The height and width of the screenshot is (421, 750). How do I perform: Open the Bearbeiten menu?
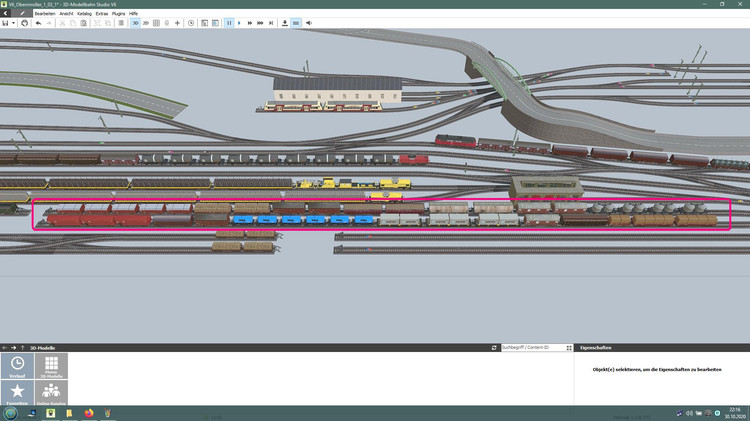pyautogui.click(x=45, y=13)
